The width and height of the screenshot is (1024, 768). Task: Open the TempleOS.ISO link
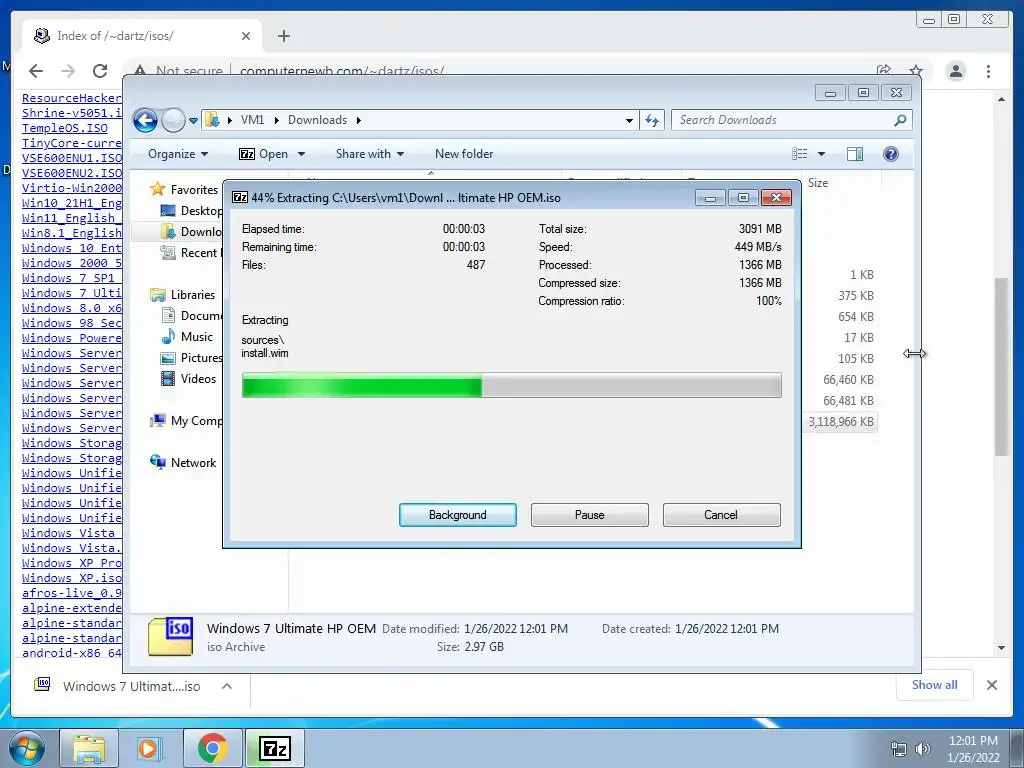[65, 128]
